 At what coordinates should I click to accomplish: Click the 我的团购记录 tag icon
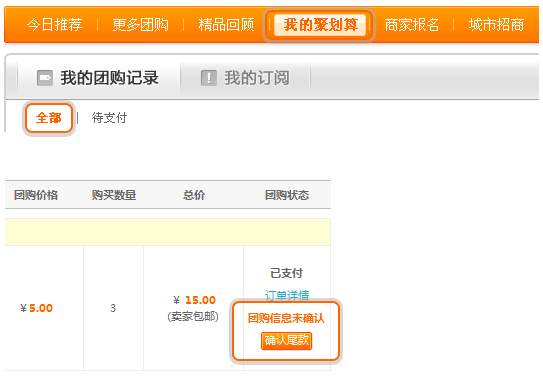point(45,78)
